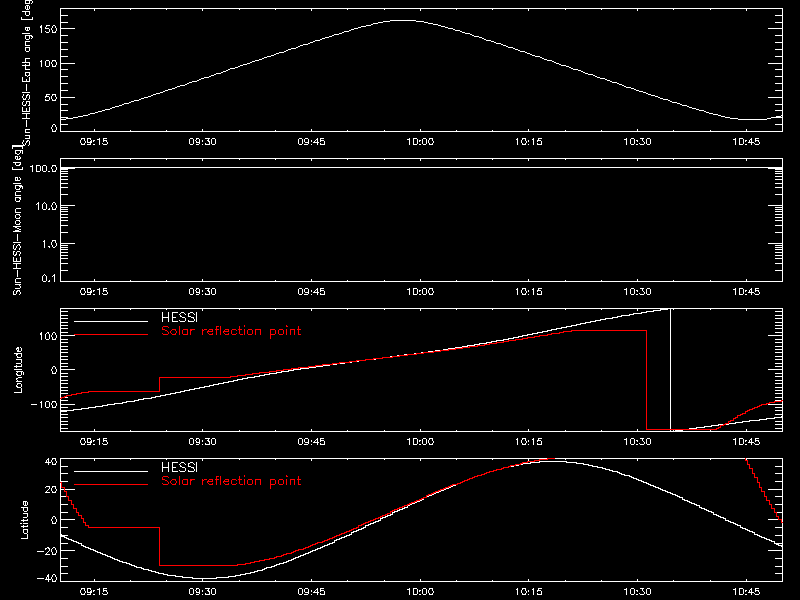Click the 100.0 tick label on Moon angle axis
This screenshot has height=600, width=800.
click(43, 169)
